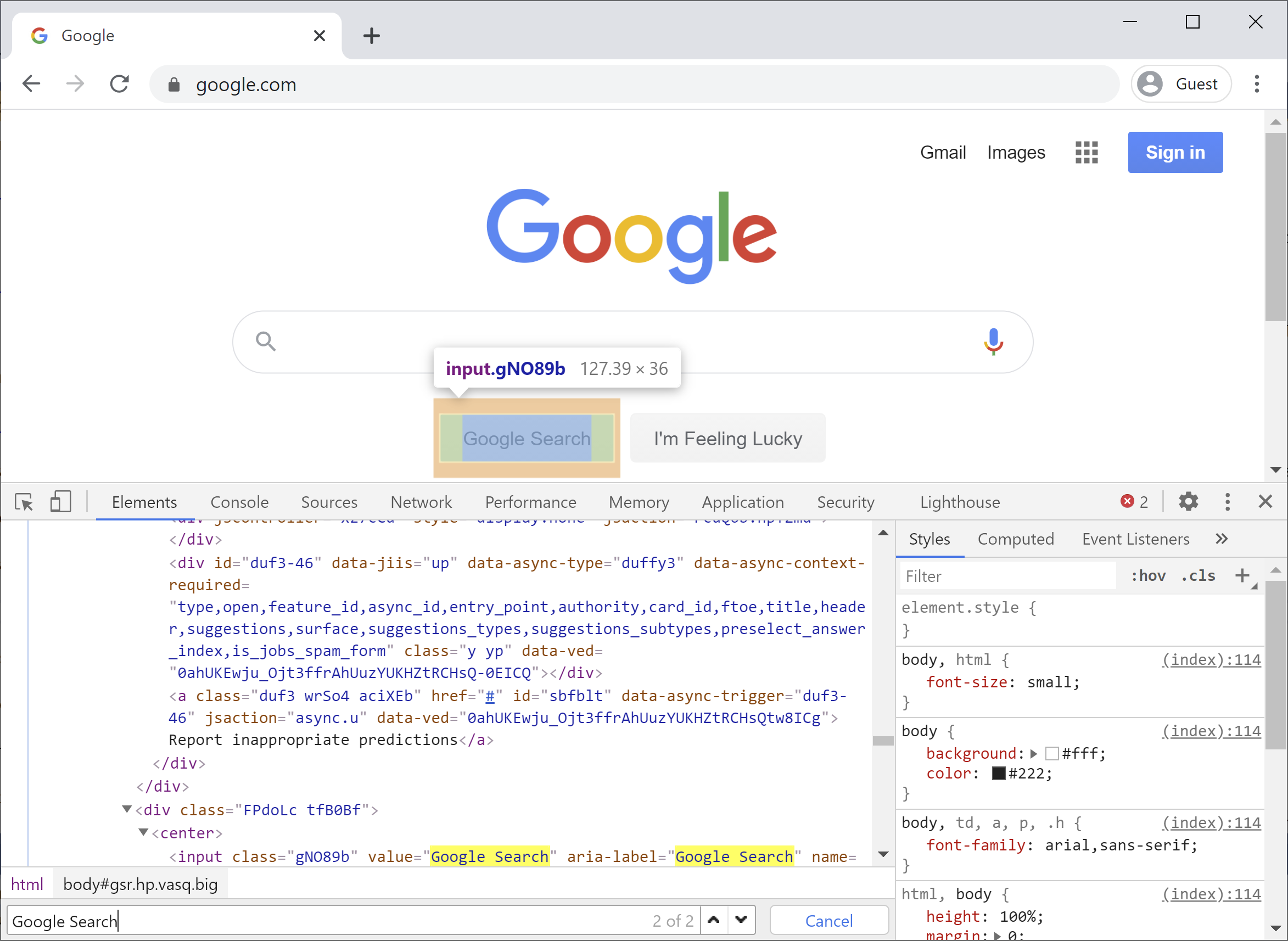Open a new tab with plus icon
This screenshot has width=1288, height=941.
(372, 36)
